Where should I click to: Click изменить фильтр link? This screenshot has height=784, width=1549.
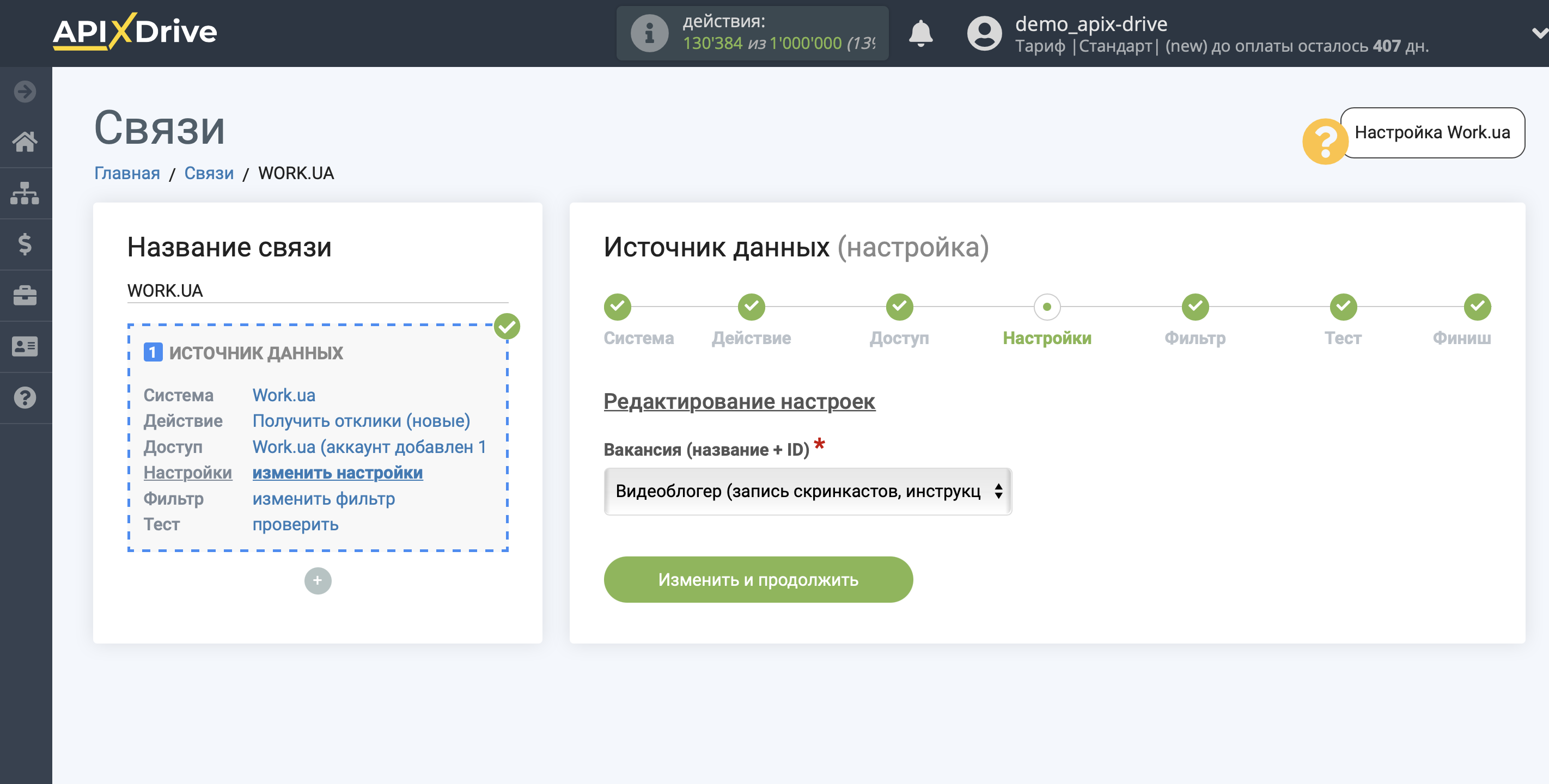pyautogui.click(x=324, y=498)
